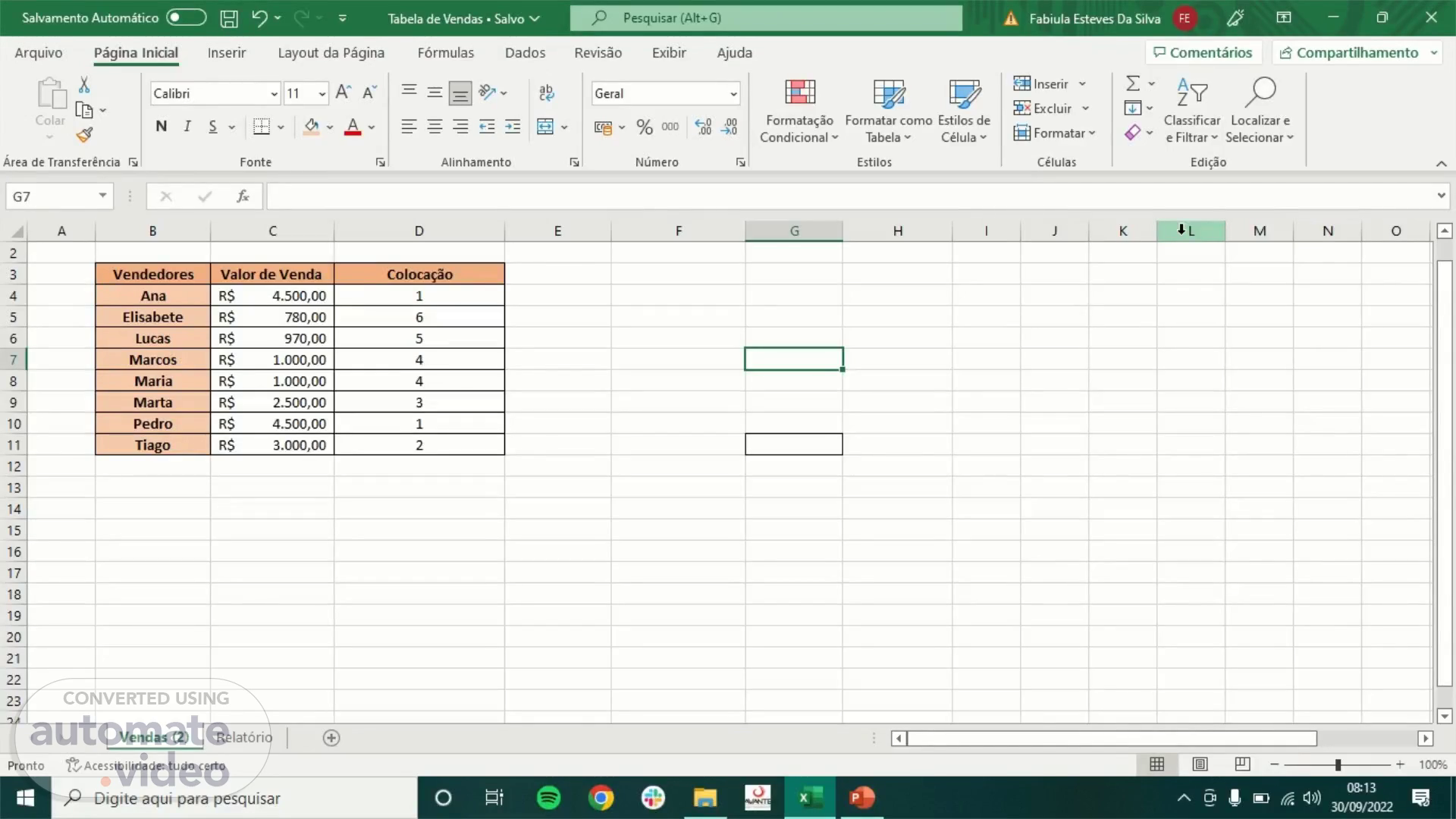Apply percent style format
The image size is (1456, 819).
(644, 127)
